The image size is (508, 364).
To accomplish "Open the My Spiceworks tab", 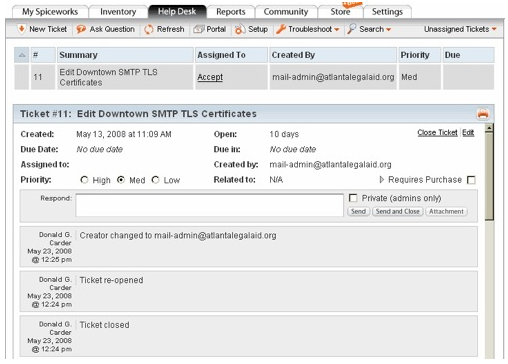I will (50, 12).
